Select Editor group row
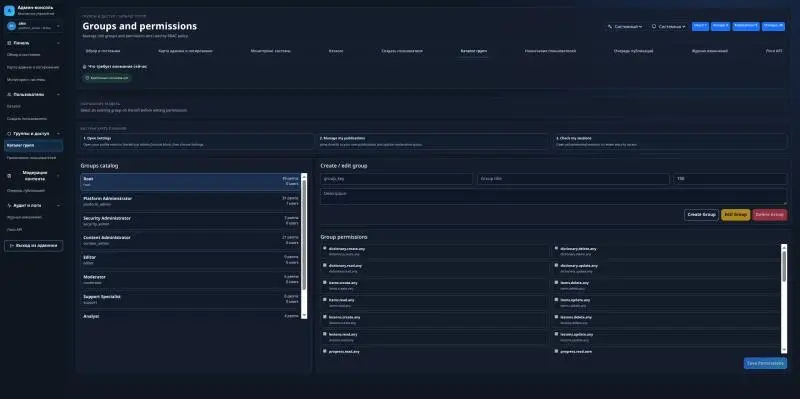Screen dimensions: 800x399 [x=191, y=260]
